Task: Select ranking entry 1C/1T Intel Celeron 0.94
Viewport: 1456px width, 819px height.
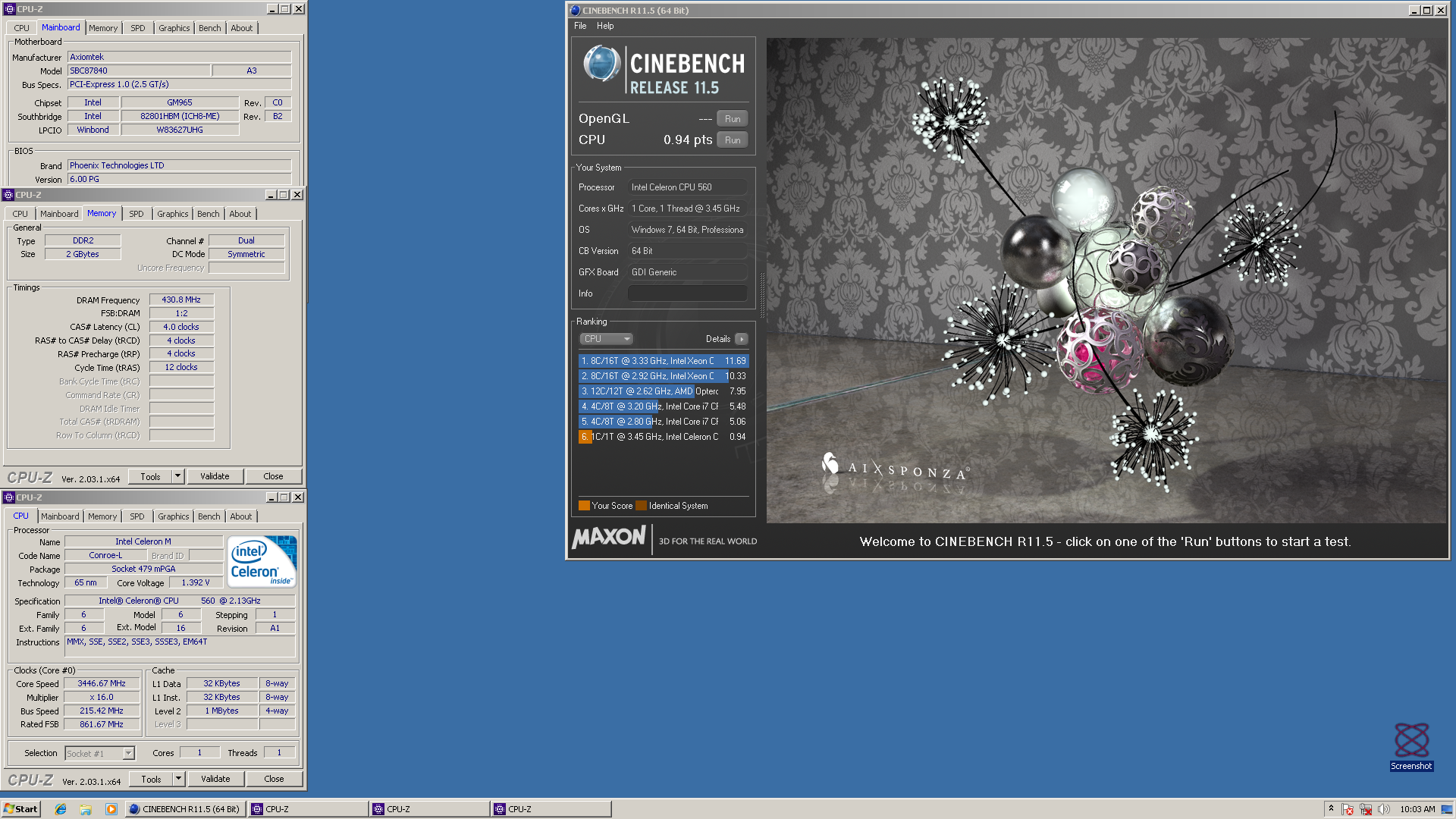Action: point(664,437)
